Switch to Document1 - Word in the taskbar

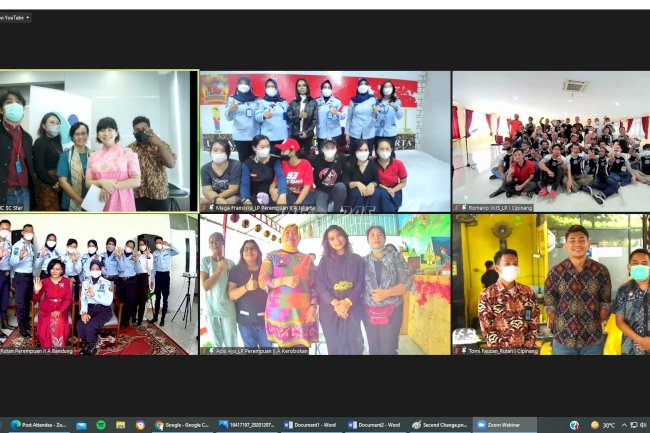click(x=311, y=425)
